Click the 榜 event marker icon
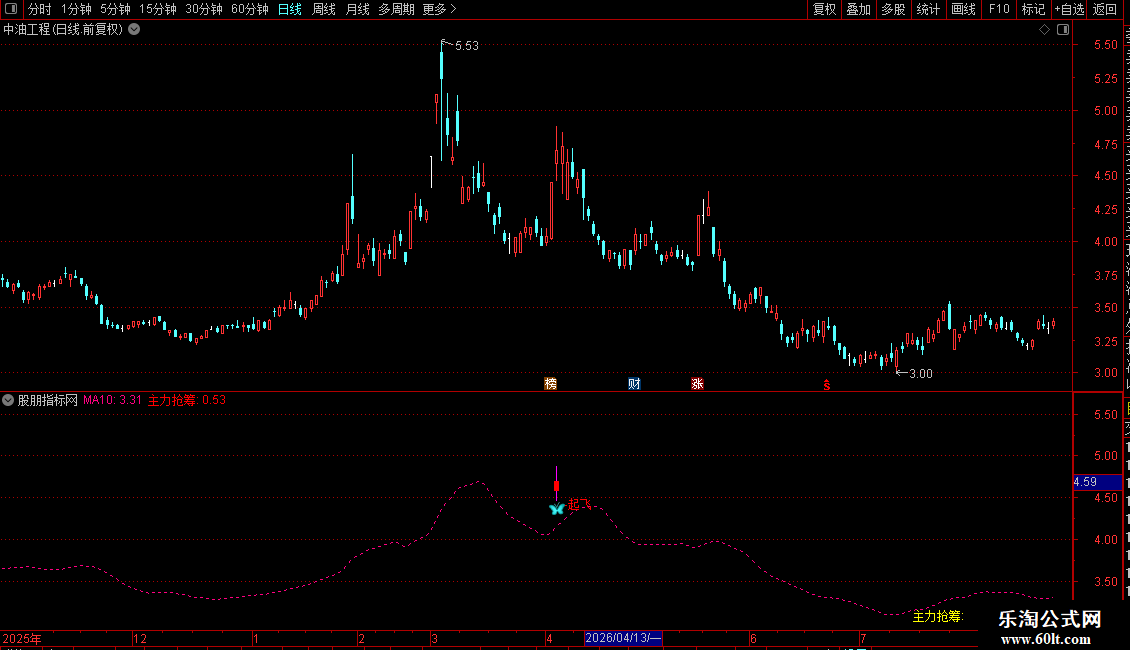Image resolution: width=1130 pixels, height=650 pixels. 551,383
